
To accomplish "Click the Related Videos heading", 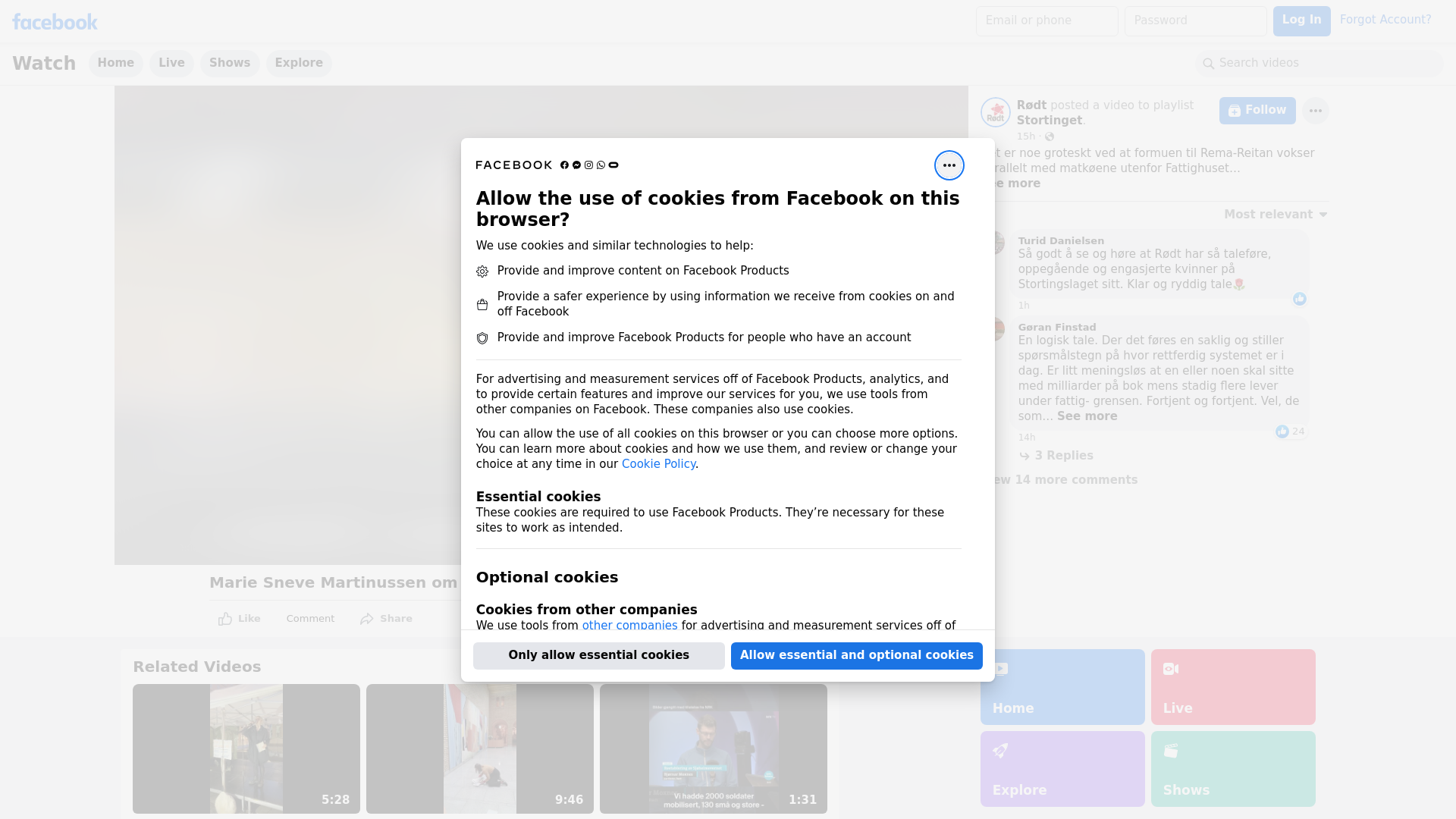I will [196, 667].
